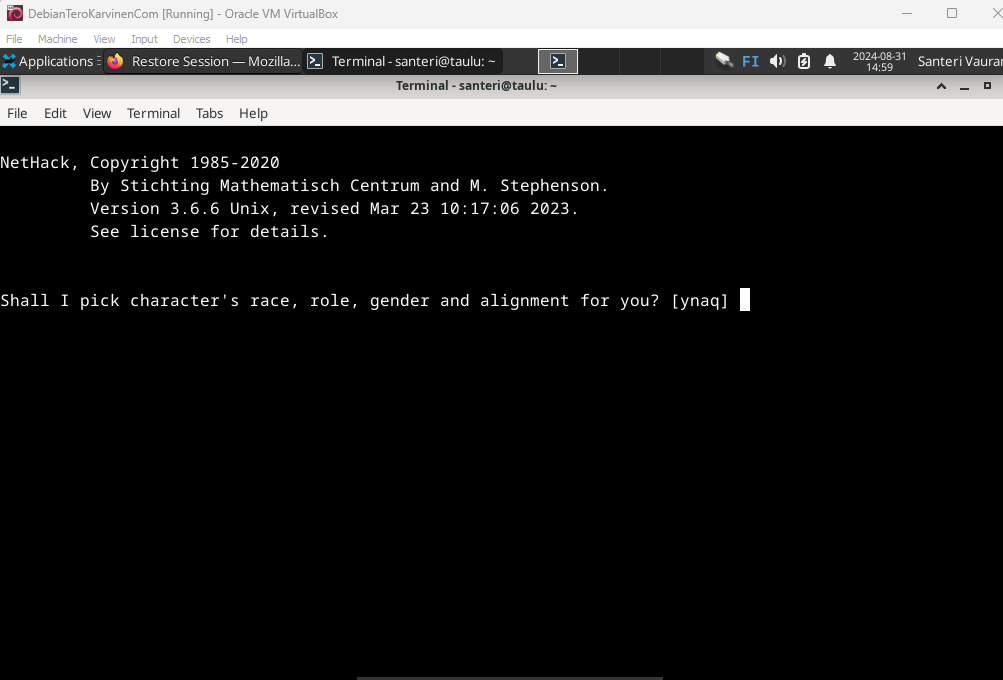Click the volume speaker icon
The width and height of the screenshot is (1003, 680).
pos(777,61)
